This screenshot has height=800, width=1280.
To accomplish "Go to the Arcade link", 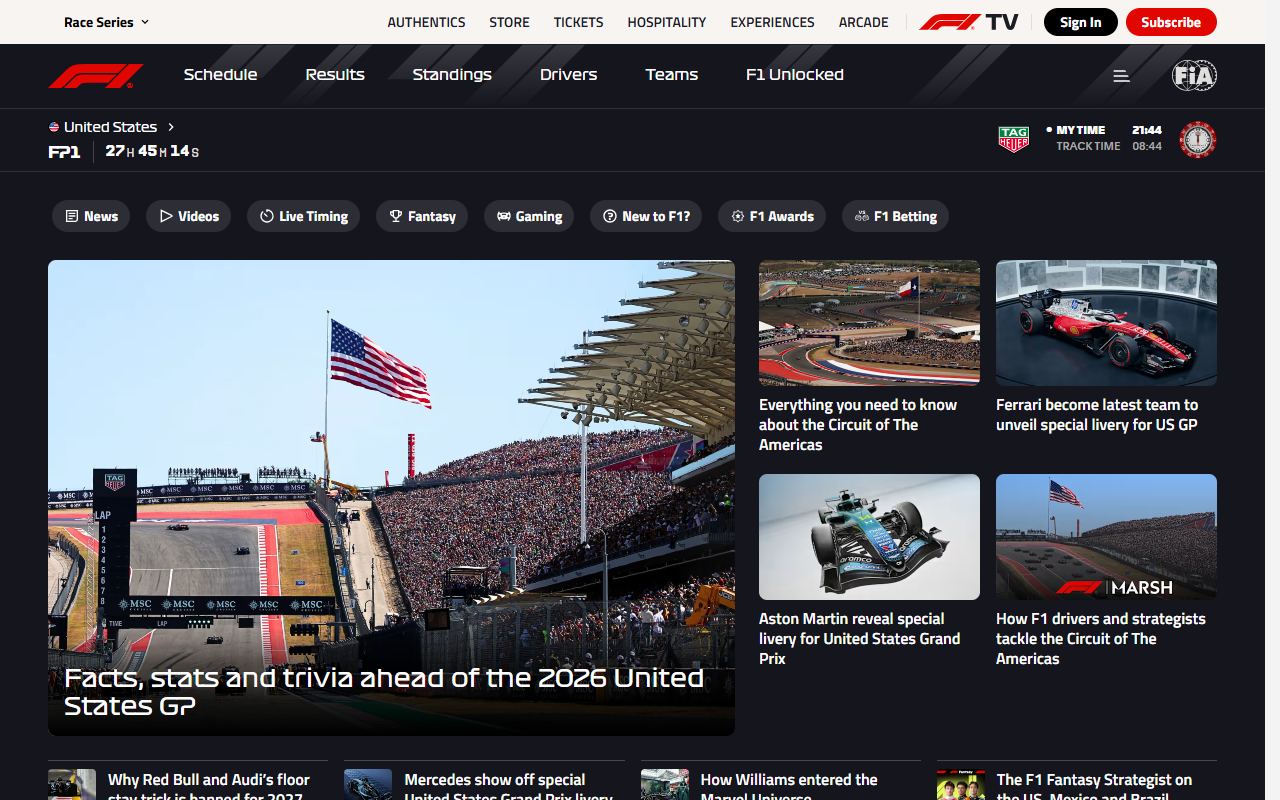I will point(864,22).
